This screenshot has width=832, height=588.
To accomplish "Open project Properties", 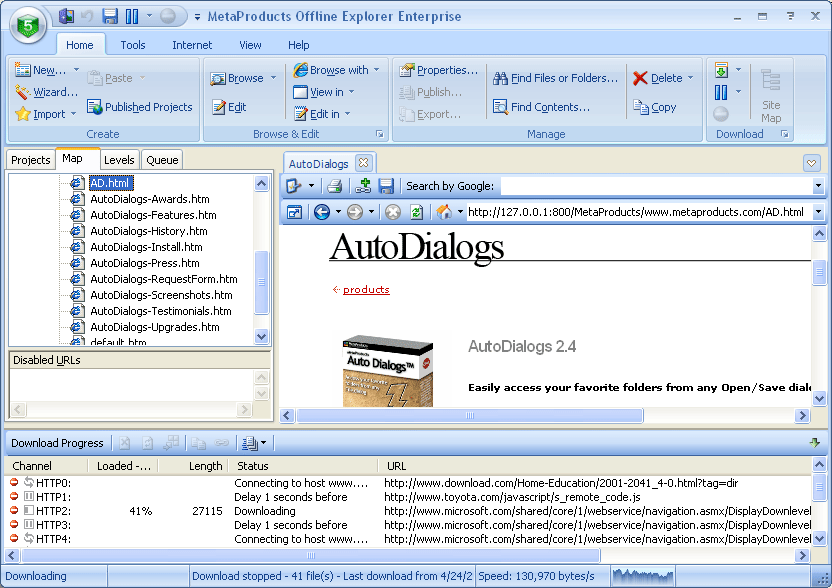I will click(439, 70).
